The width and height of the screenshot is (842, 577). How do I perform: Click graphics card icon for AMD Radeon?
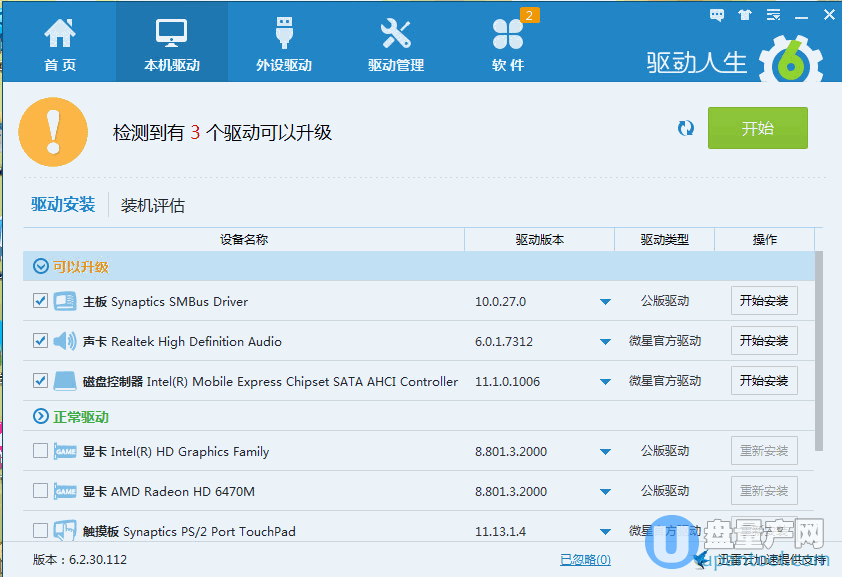coord(65,491)
